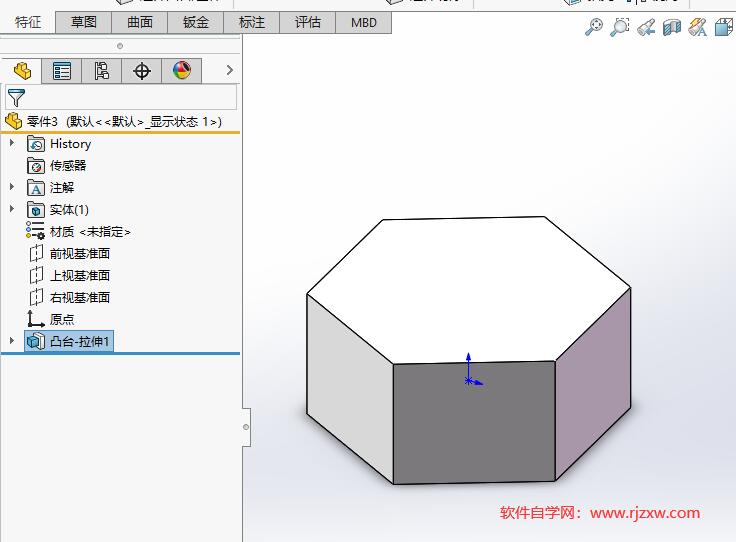Click the 原点 origin icon
Image resolution: width=736 pixels, height=542 pixels.
pyautogui.click(x=36, y=319)
